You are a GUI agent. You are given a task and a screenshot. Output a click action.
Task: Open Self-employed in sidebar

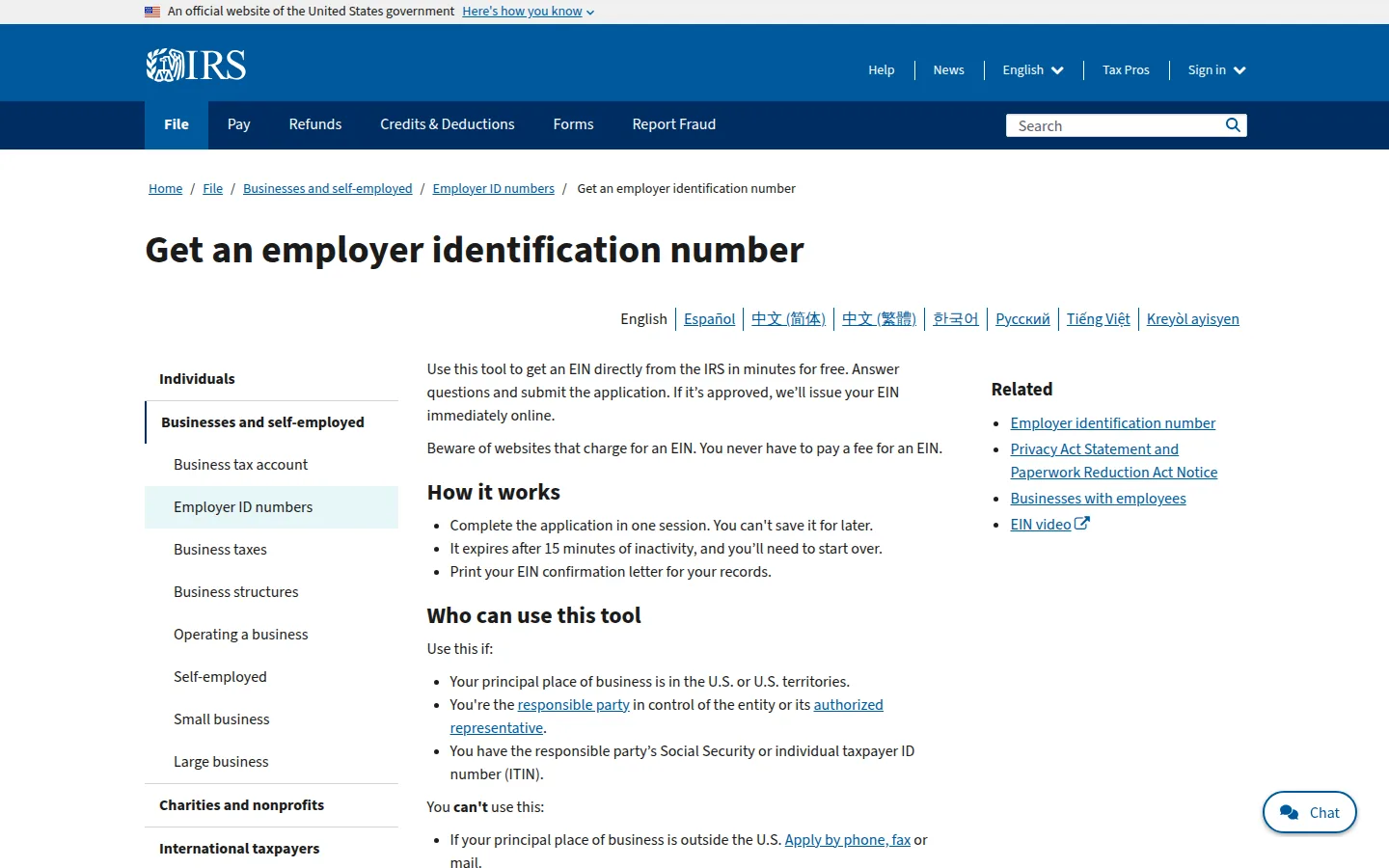click(x=271, y=677)
